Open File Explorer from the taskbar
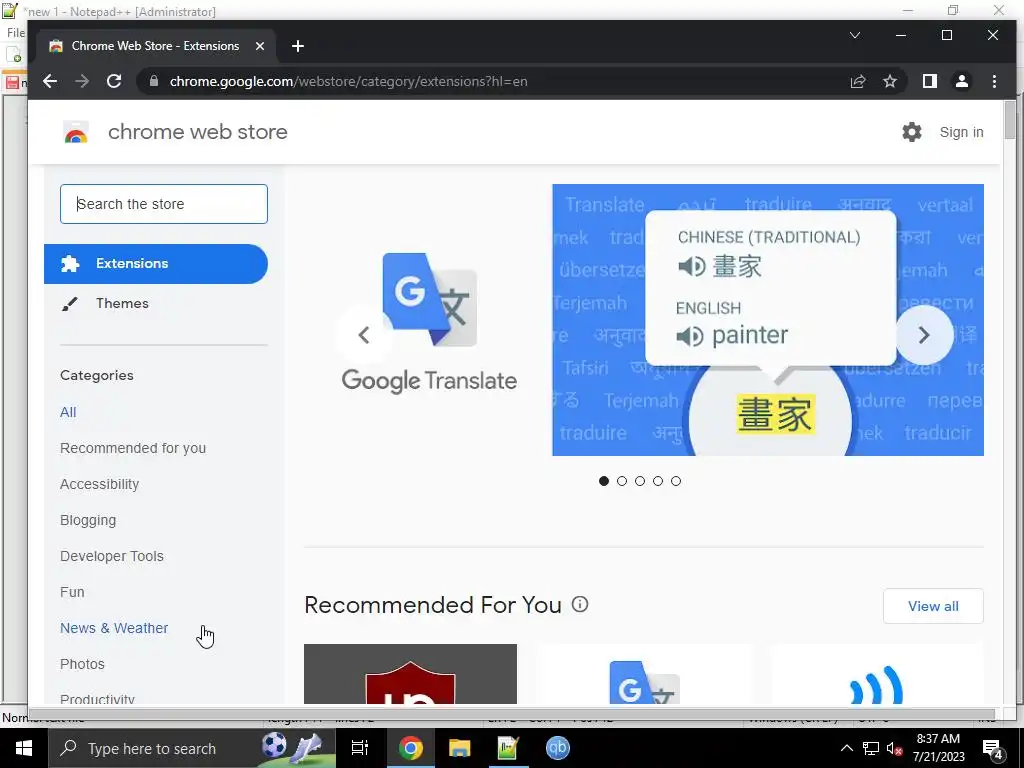This screenshot has width=1024, height=768. point(460,748)
